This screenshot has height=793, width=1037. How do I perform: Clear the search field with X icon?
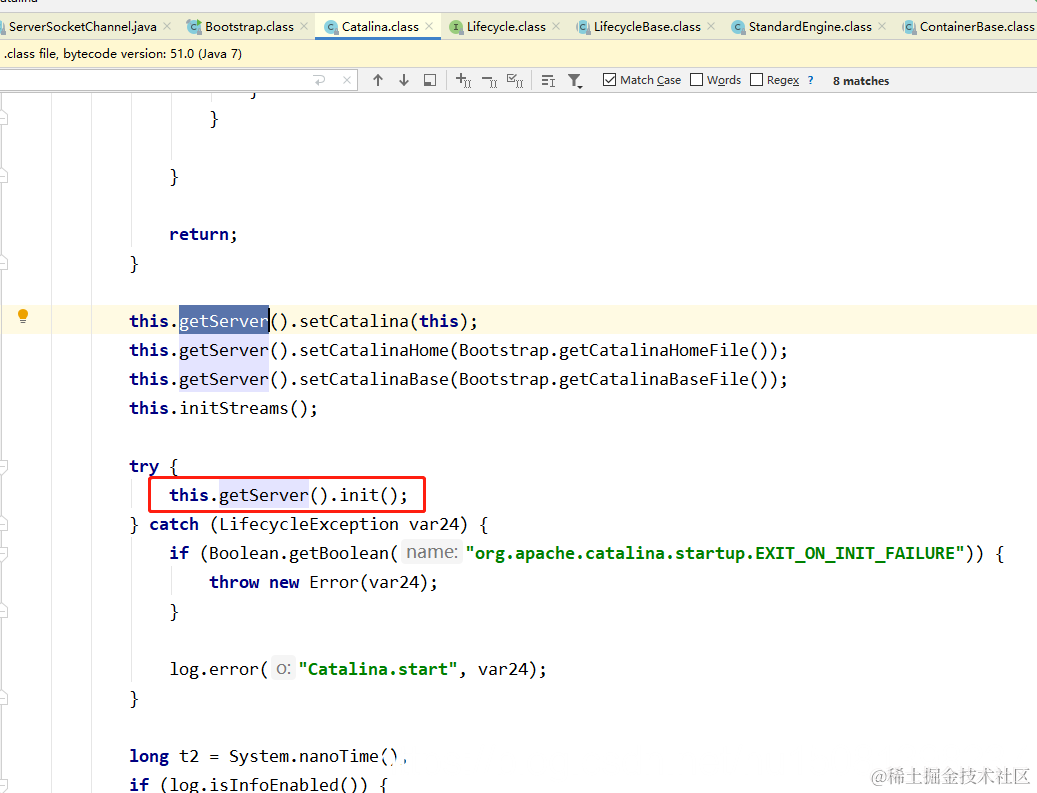click(x=347, y=80)
